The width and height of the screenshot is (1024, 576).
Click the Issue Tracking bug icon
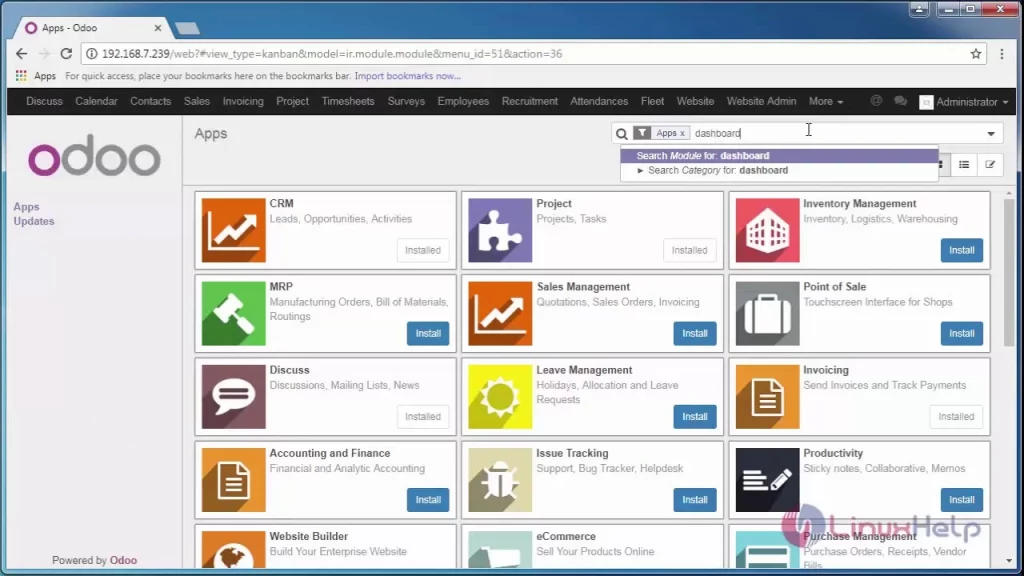pos(500,480)
